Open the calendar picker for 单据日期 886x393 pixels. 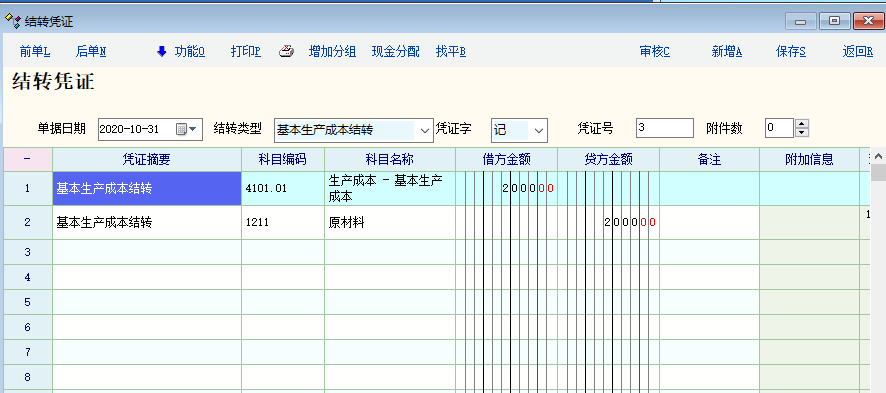[187, 129]
